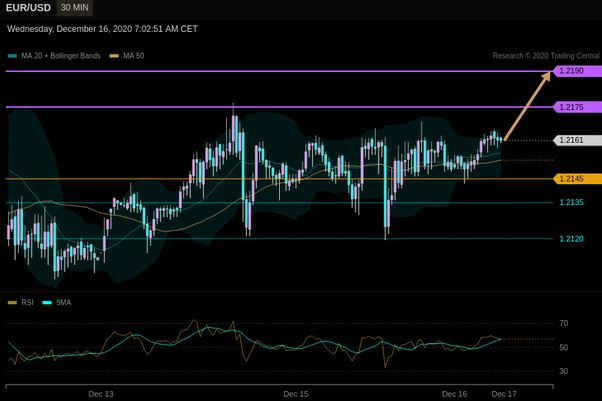The height and width of the screenshot is (401, 602).
Task: Click the 1.2175 resistance price label
Action: (577, 107)
